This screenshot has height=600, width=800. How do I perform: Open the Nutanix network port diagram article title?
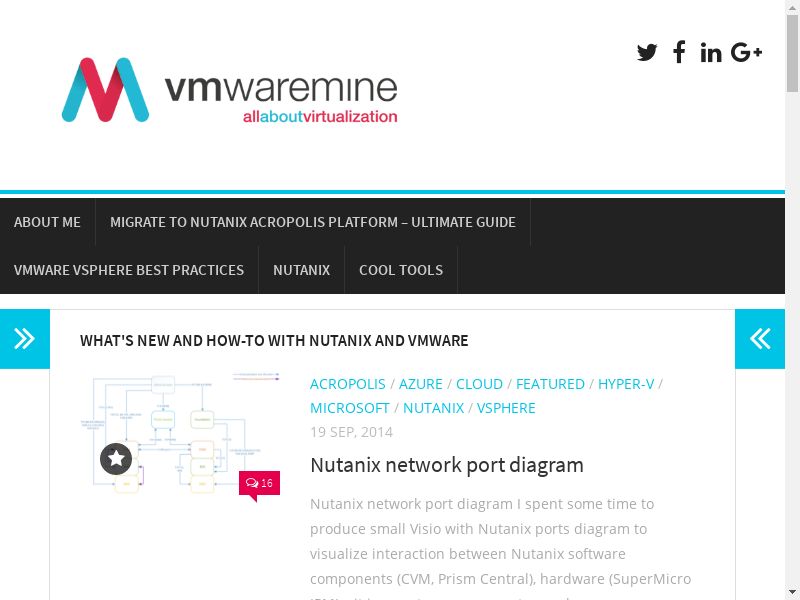point(447,465)
